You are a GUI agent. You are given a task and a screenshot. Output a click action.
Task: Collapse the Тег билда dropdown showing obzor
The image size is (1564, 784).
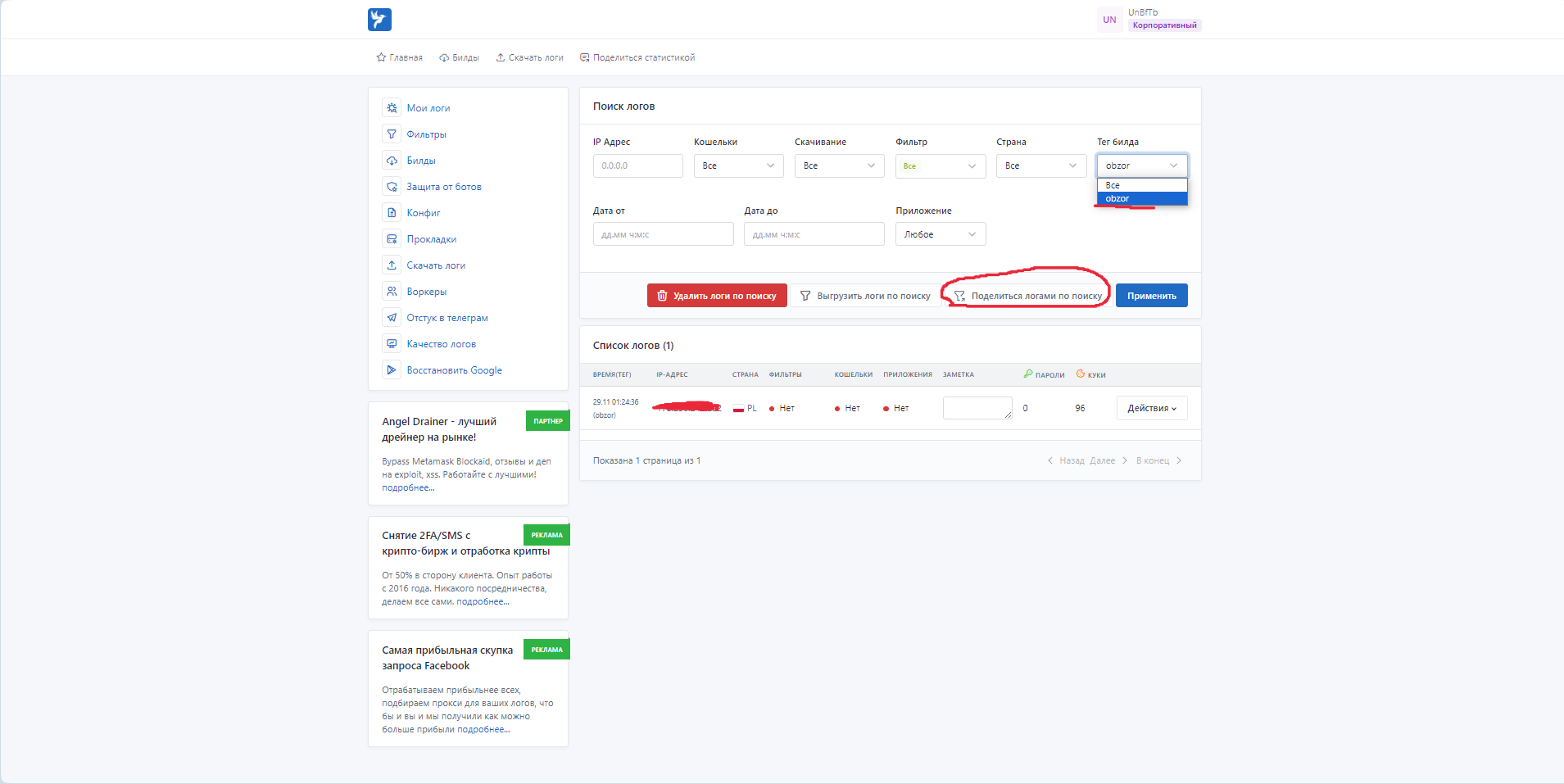[1142, 165]
